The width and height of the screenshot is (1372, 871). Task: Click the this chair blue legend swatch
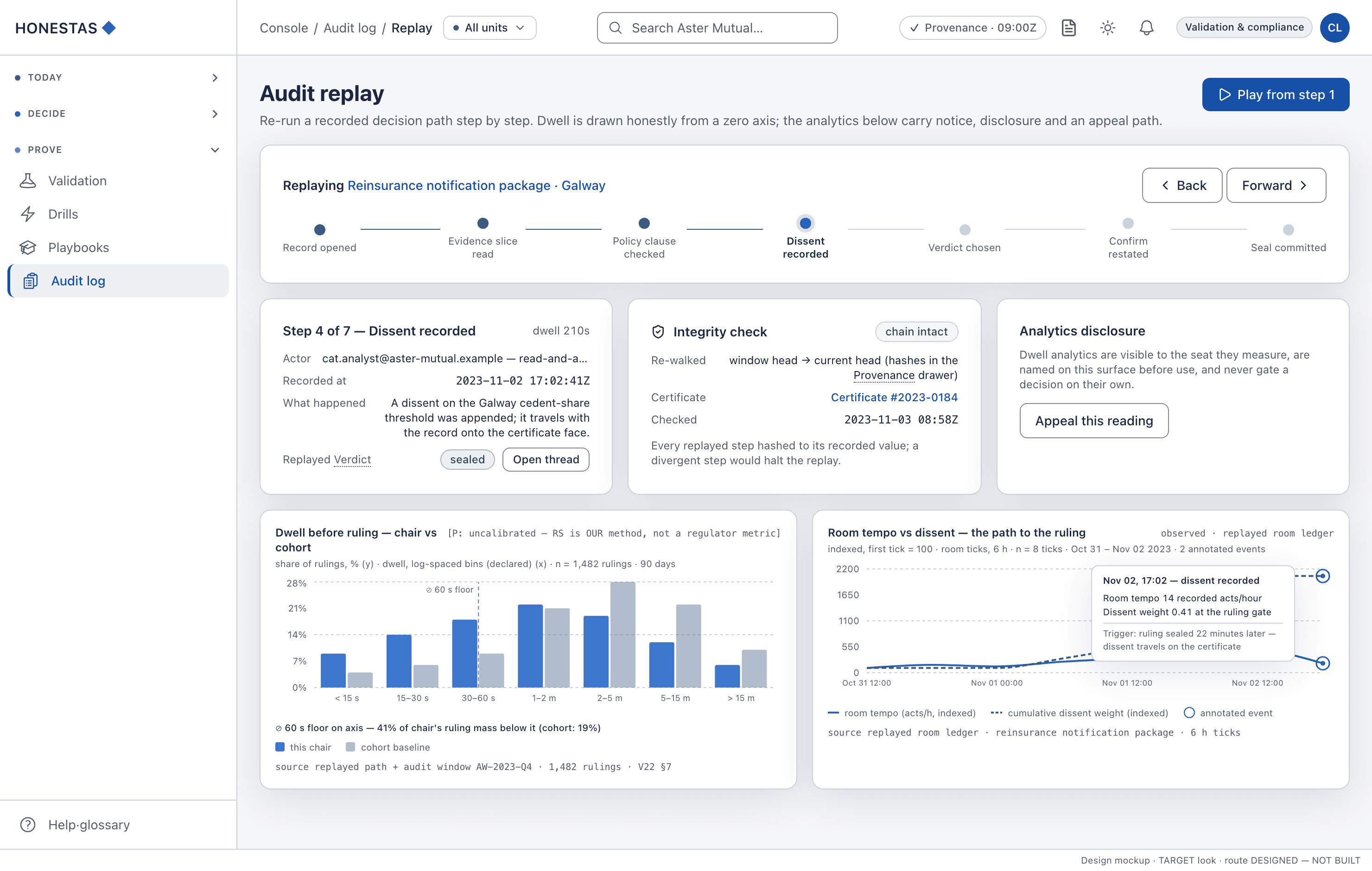pos(280,747)
